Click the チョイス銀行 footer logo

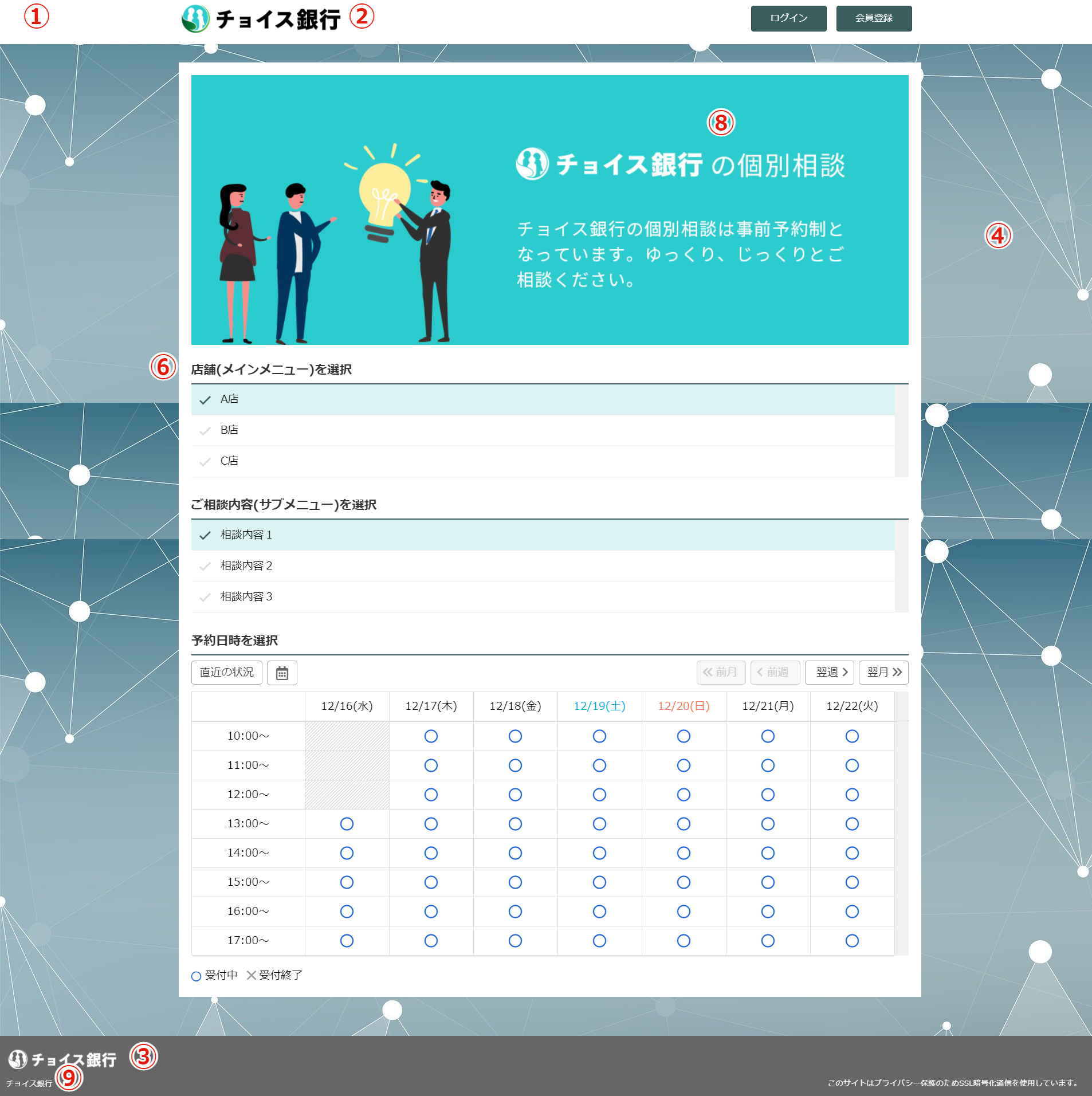62,1060
